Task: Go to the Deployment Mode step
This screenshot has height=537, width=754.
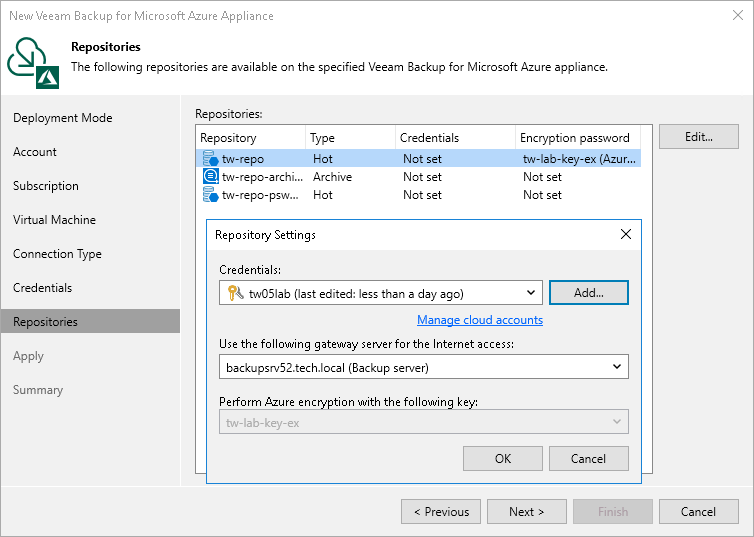Action: [x=62, y=118]
